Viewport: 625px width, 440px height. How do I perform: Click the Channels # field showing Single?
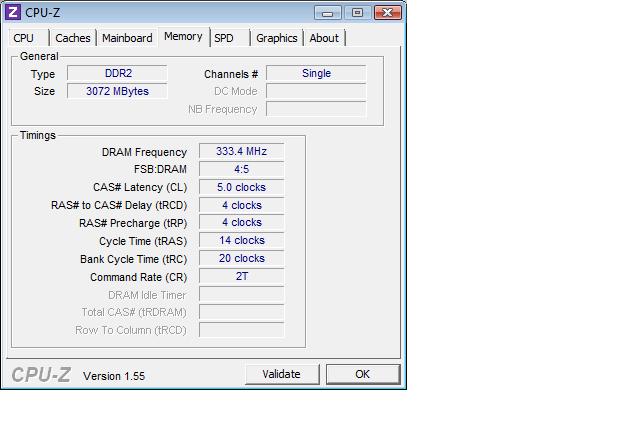tap(316, 73)
